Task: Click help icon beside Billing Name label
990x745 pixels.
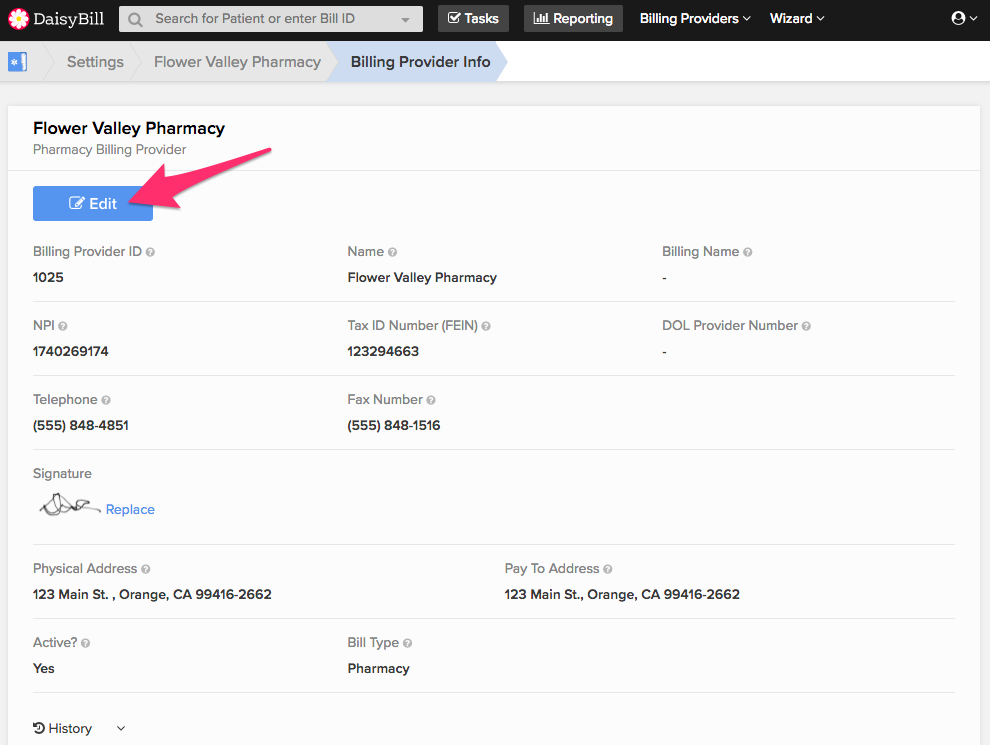Action: (x=748, y=252)
